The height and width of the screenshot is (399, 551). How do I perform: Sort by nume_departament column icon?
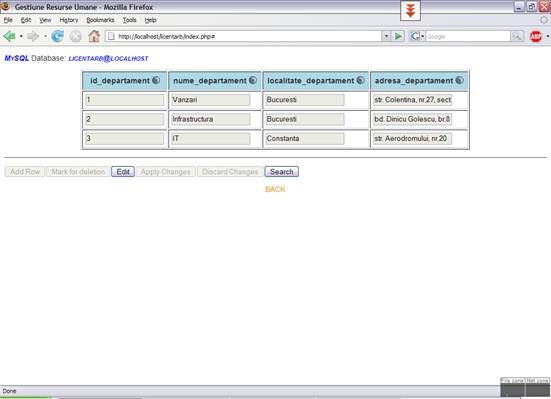tap(253, 81)
